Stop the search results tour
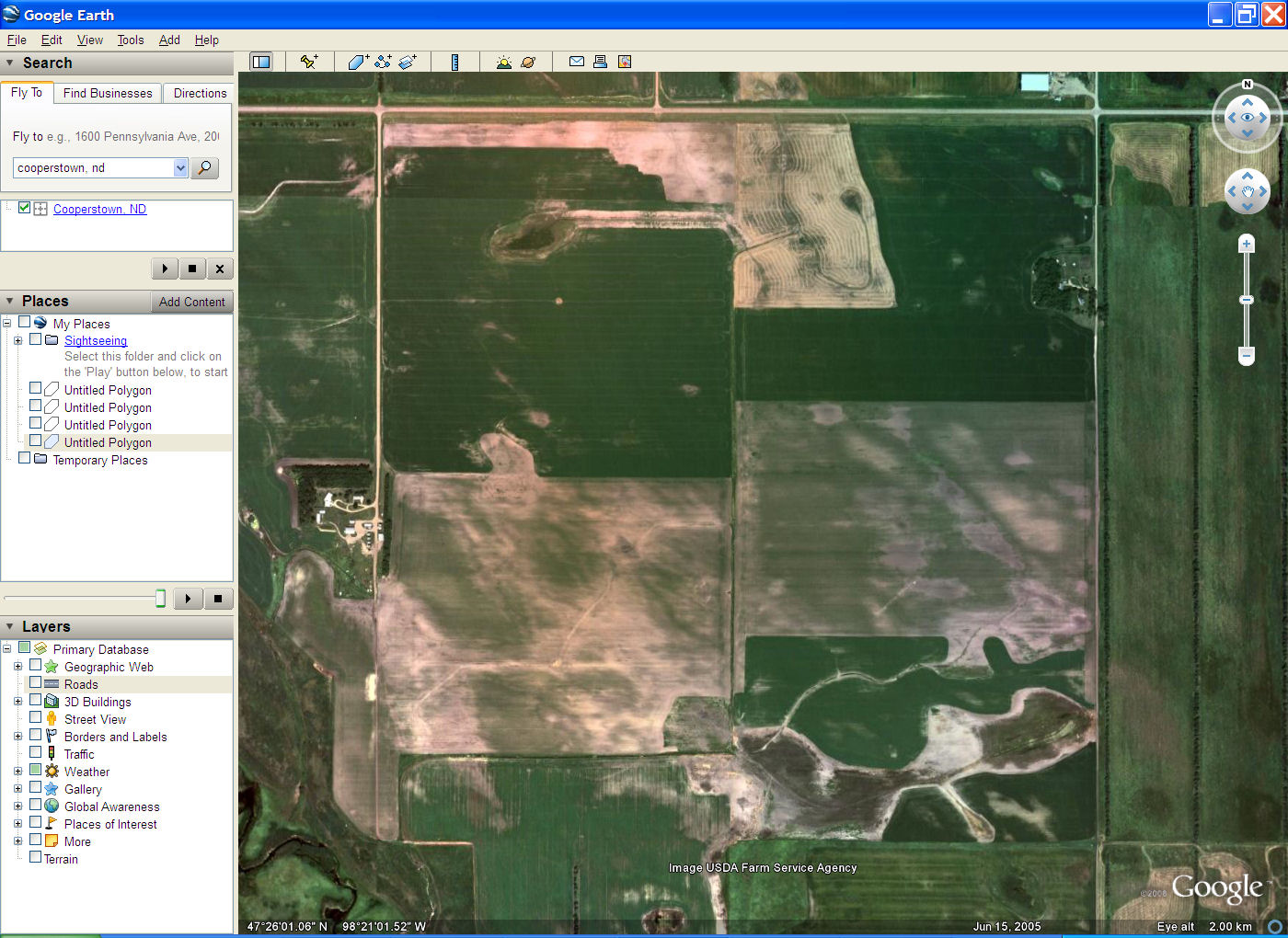1288x938 pixels. pos(192,269)
